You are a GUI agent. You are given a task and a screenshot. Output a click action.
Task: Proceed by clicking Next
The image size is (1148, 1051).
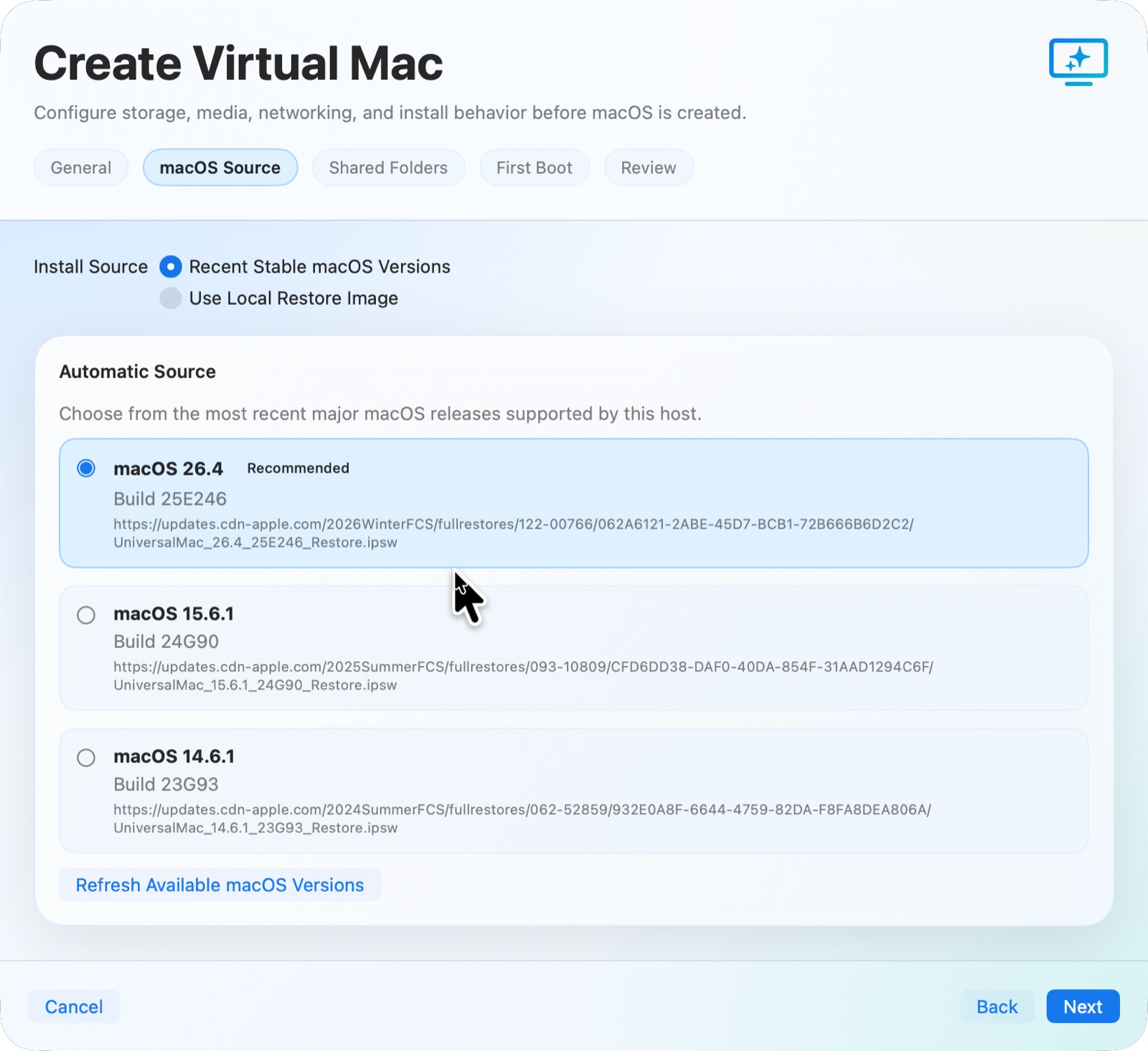[1082, 1007]
